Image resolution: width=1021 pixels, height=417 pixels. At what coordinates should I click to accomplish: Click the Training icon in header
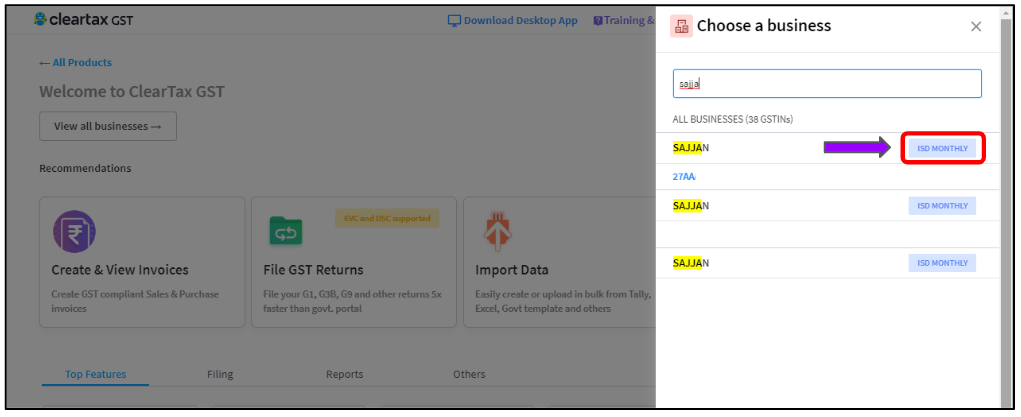[598, 20]
